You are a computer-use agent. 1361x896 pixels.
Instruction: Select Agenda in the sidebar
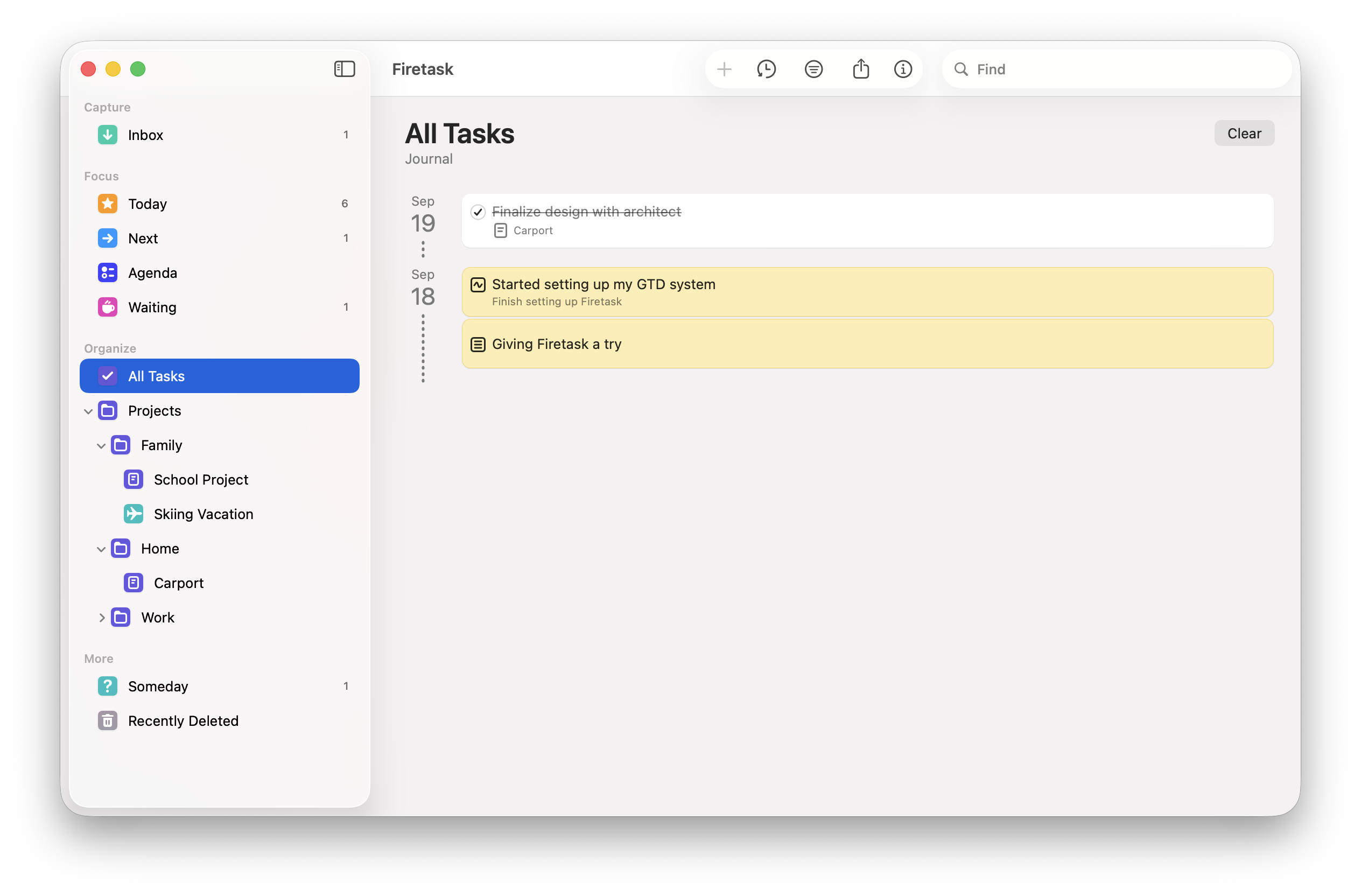point(152,273)
